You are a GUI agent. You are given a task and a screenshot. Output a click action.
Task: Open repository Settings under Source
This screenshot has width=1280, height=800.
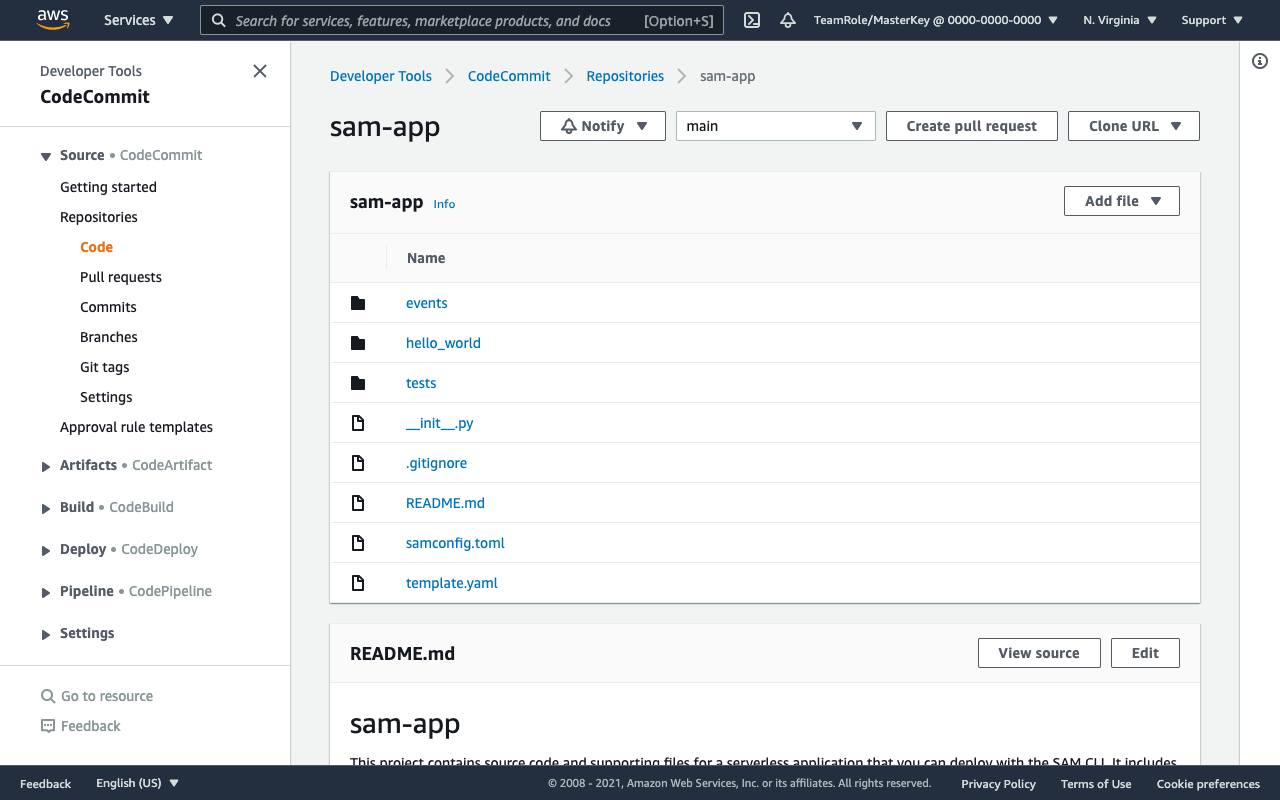[106, 397]
